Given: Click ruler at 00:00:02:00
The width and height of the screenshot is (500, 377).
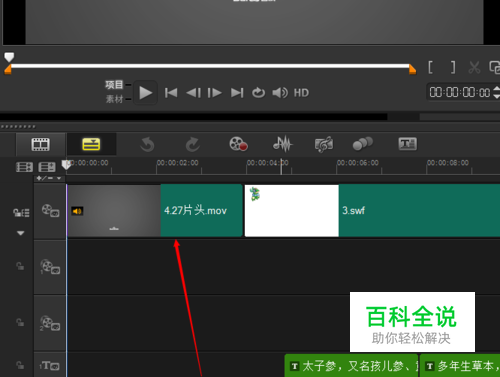Looking at the screenshot, I should pos(177,163).
